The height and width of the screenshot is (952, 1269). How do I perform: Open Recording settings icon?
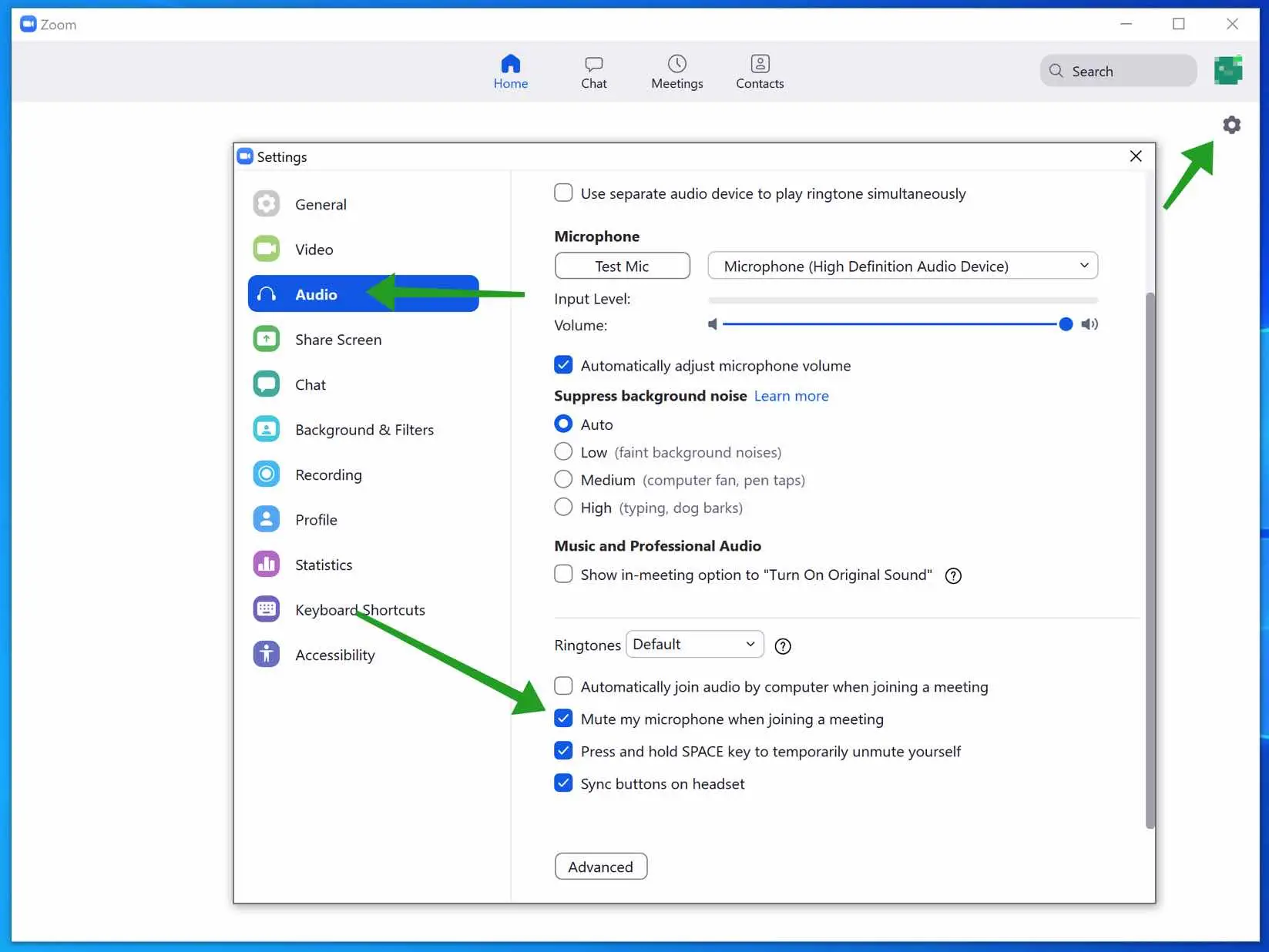click(x=267, y=474)
